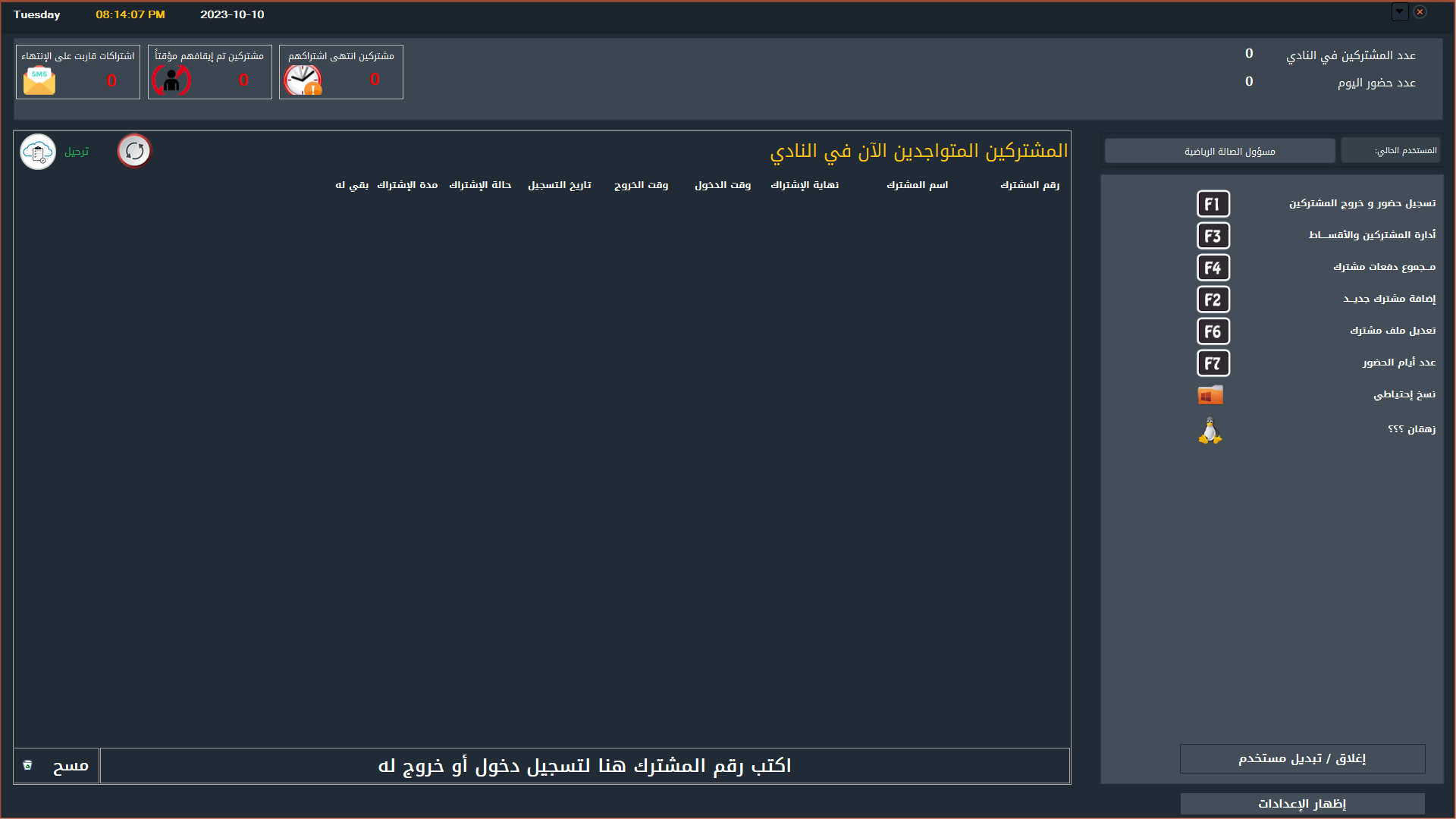Click the suspended subscribers person icon
This screenshot has width=1456, height=819.
[171, 80]
